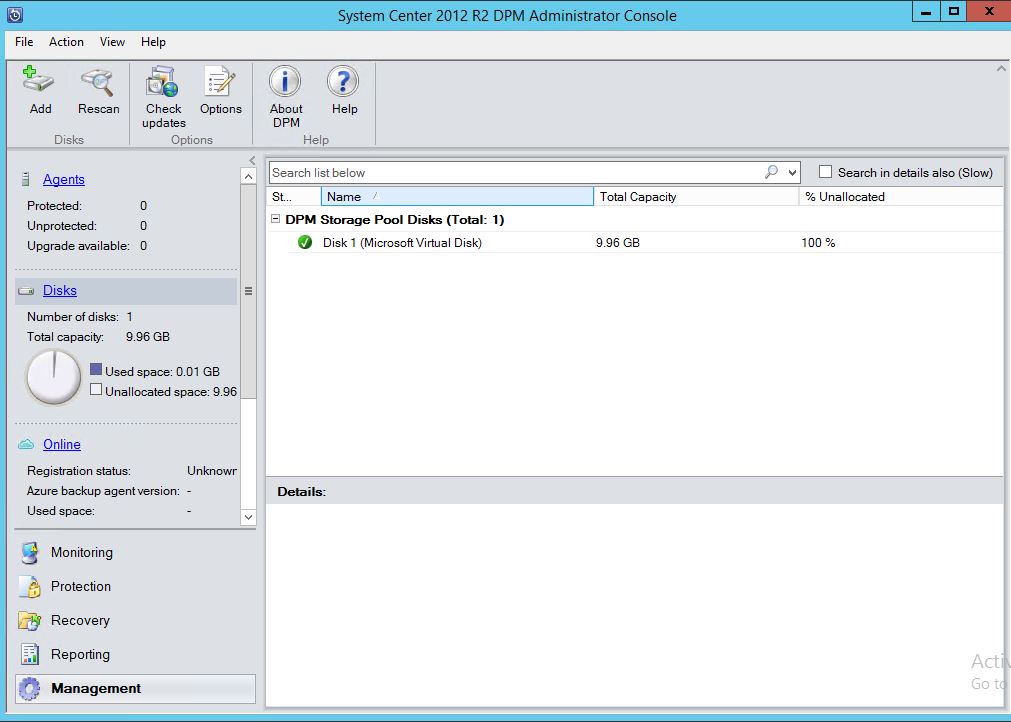
Task: Click the Upgrade available label
Action: coord(78,246)
